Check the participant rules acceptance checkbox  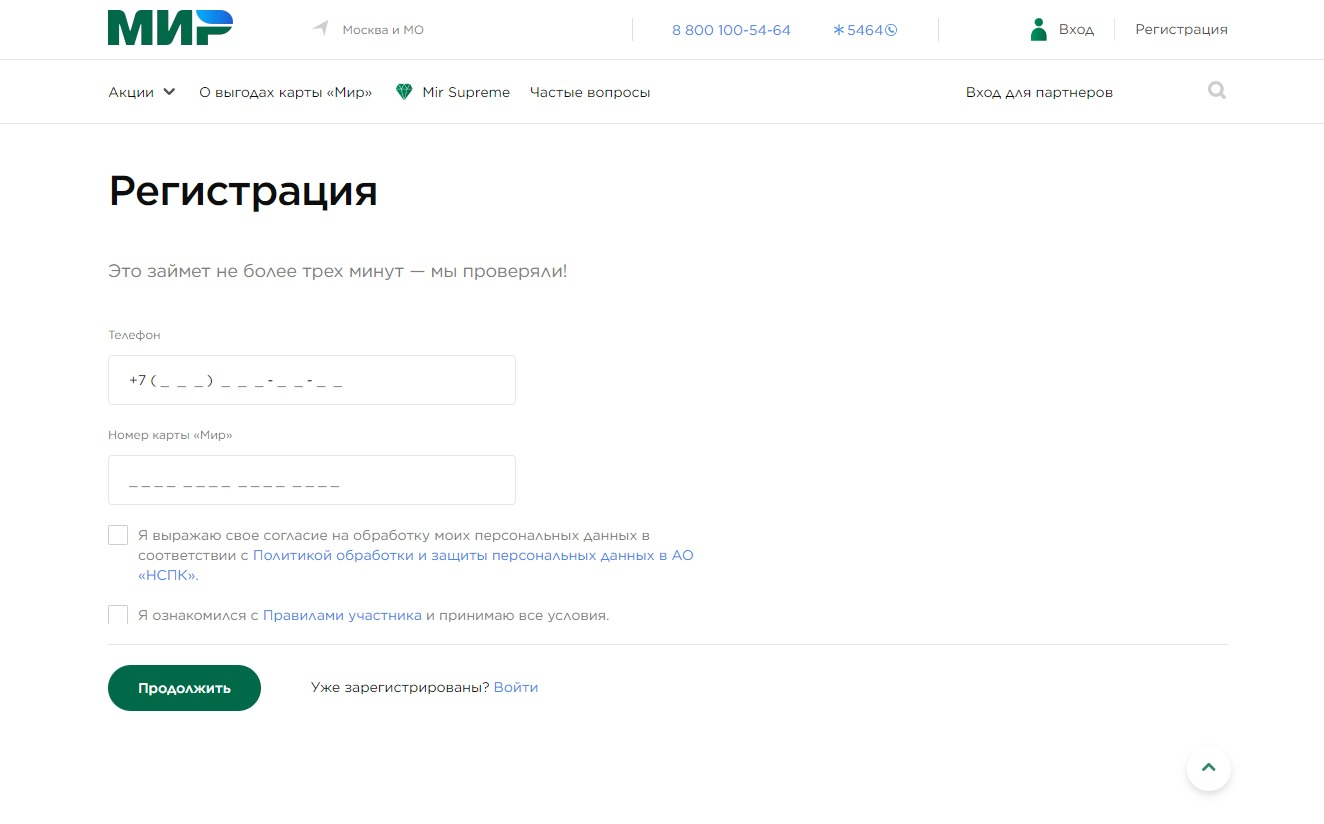[x=118, y=614]
